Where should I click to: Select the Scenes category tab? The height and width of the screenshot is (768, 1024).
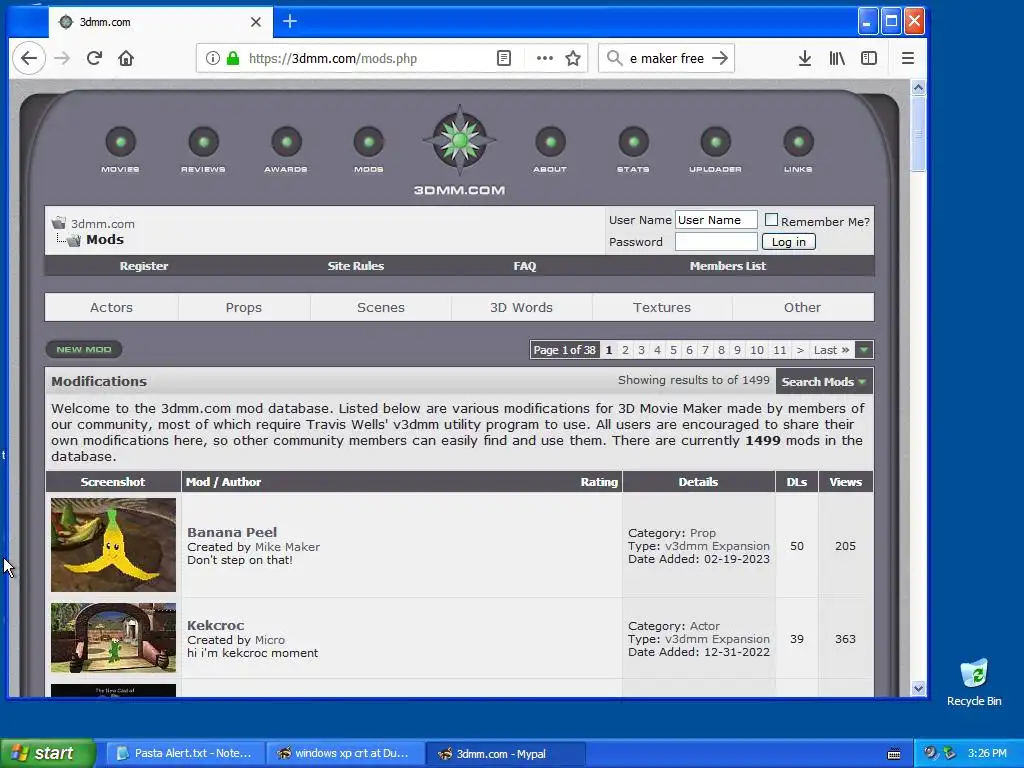381,308
